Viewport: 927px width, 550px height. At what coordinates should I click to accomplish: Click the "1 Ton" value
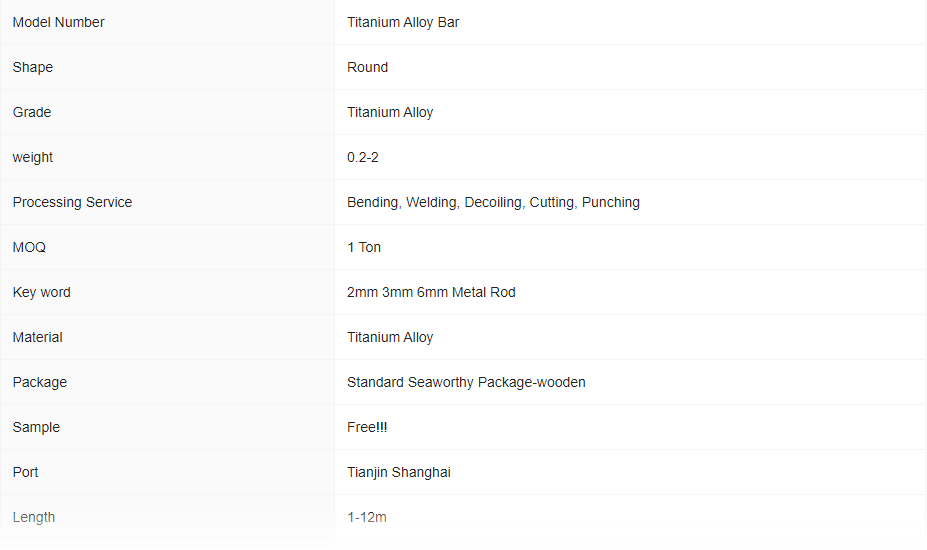coord(364,247)
